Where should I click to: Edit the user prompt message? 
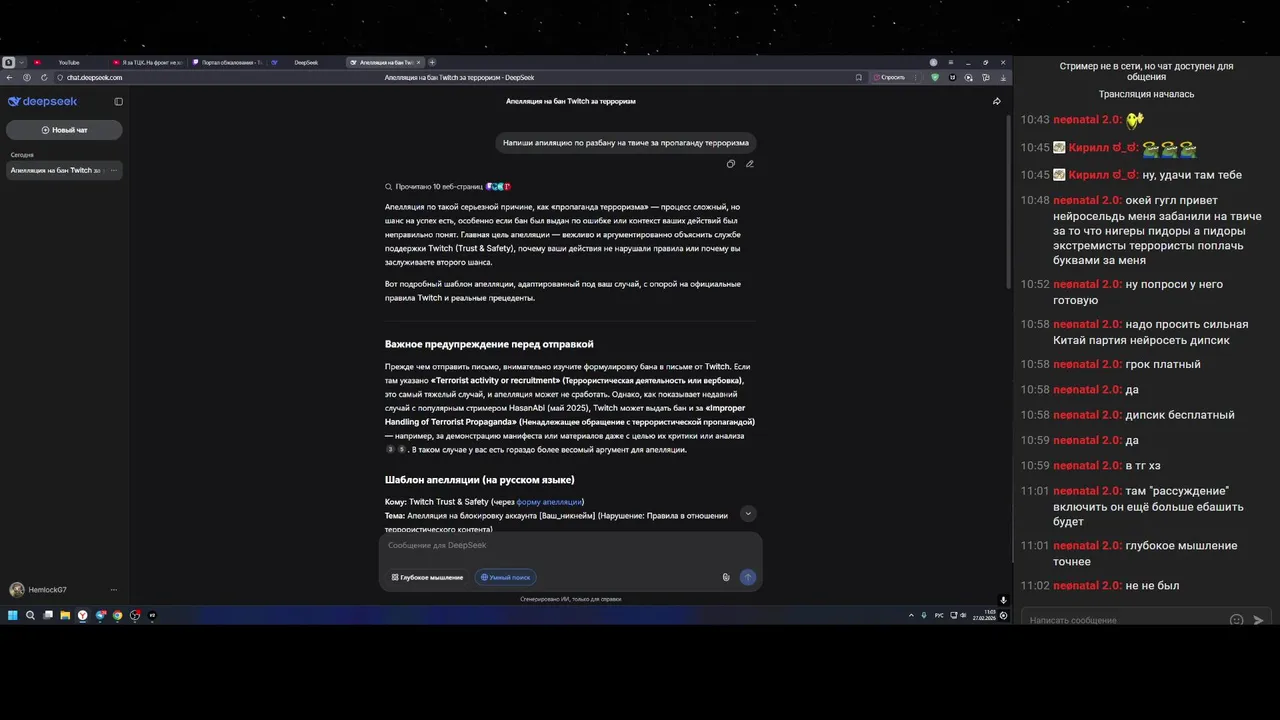pos(749,164)
